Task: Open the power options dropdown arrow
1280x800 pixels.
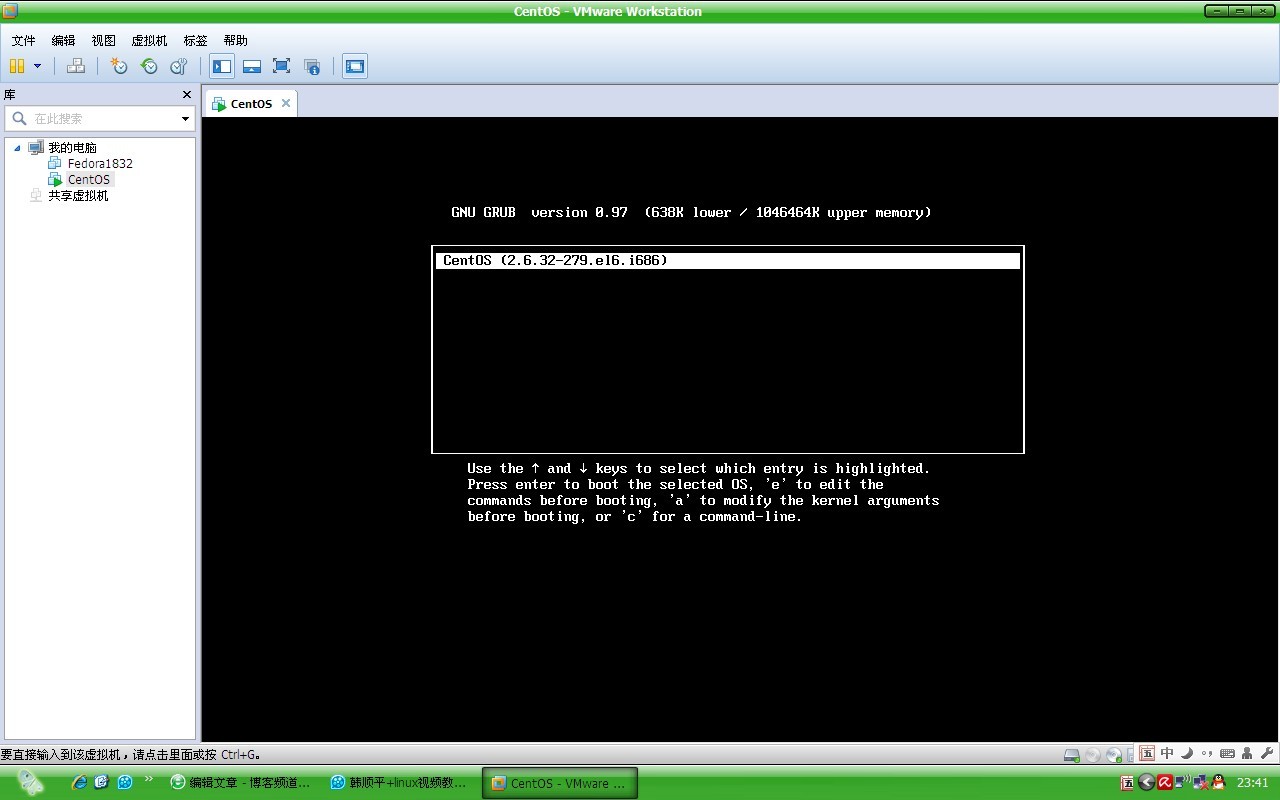Action: (38, 66)
